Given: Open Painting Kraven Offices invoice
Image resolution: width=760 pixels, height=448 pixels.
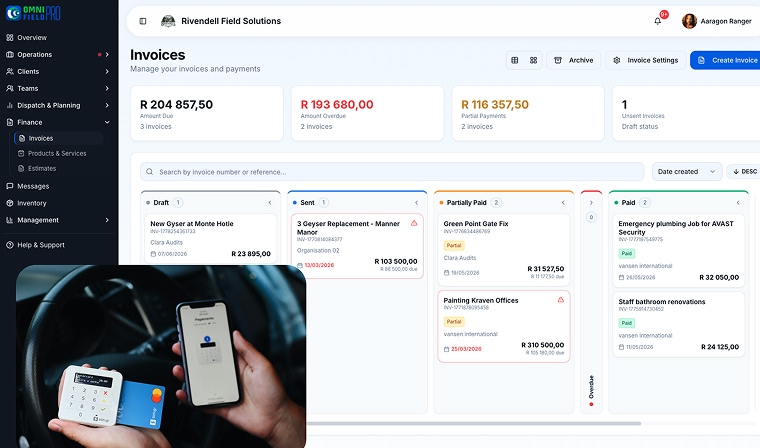Looking at the screenshot, I should point(504,326).
